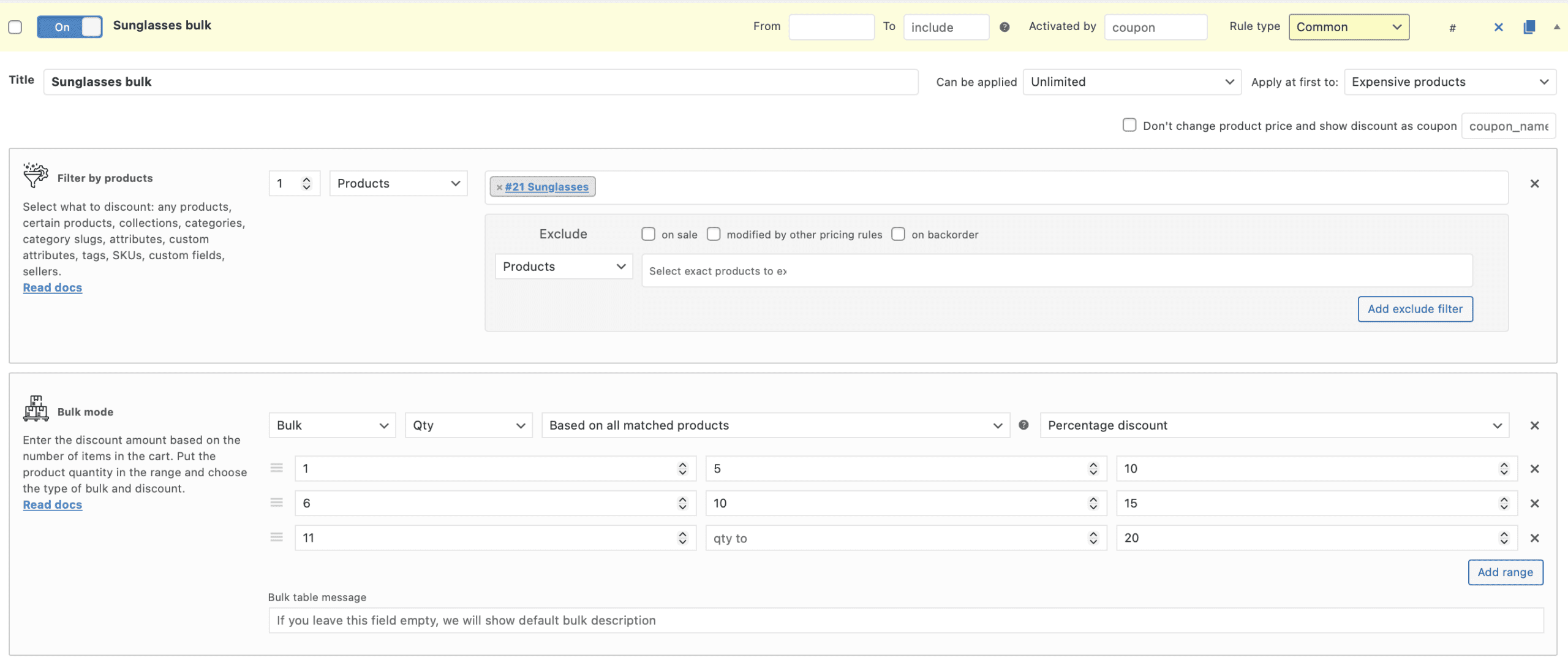The image size is (1568, 657).
Task: Toggle the Sunglasses bulk rule On switch
Action: click(x=69, y=27)
